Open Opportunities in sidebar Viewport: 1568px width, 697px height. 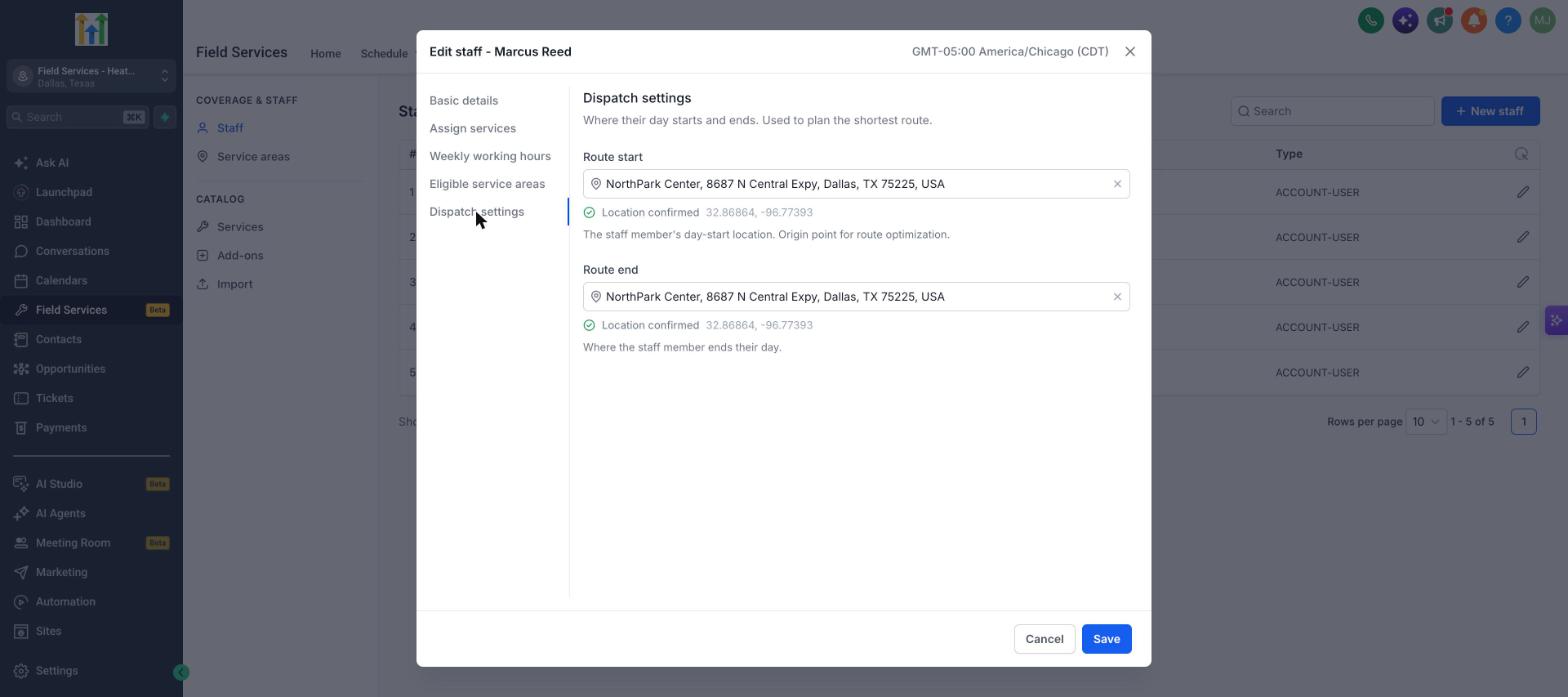91,369
